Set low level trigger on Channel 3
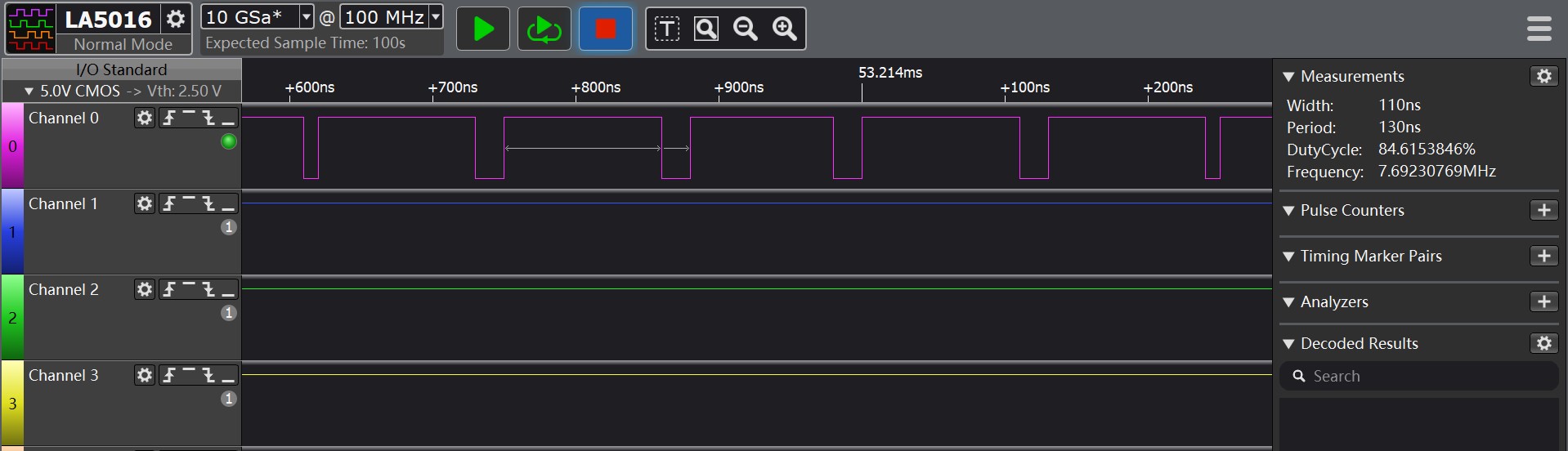 tap(228, 375)
